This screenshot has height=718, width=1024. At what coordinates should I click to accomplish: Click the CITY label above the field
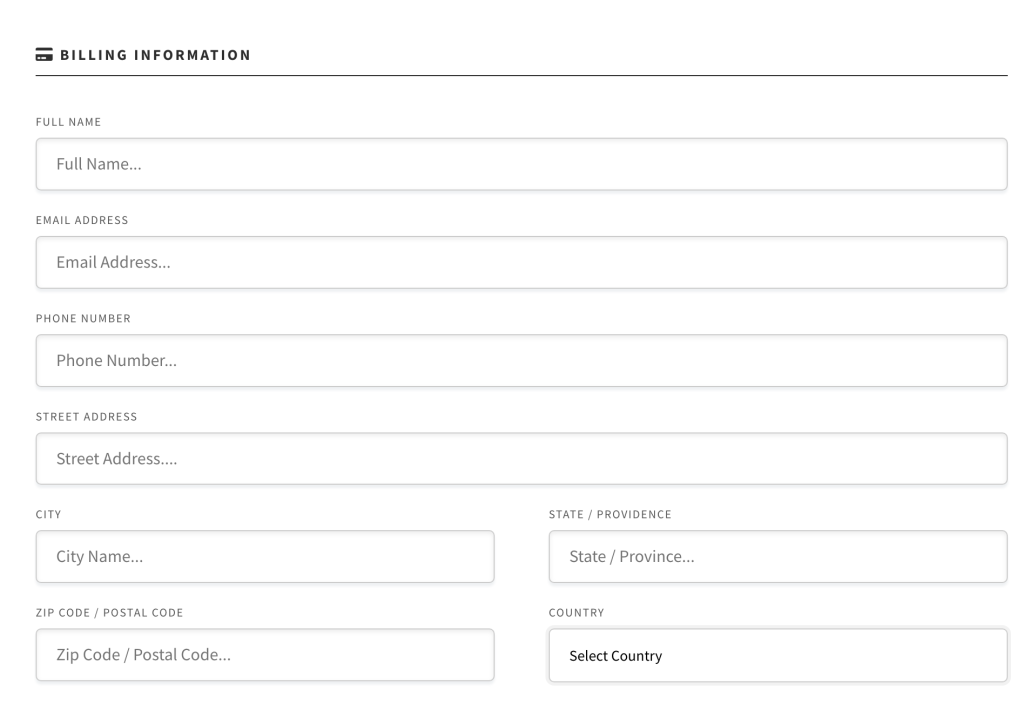pos(48,515)
